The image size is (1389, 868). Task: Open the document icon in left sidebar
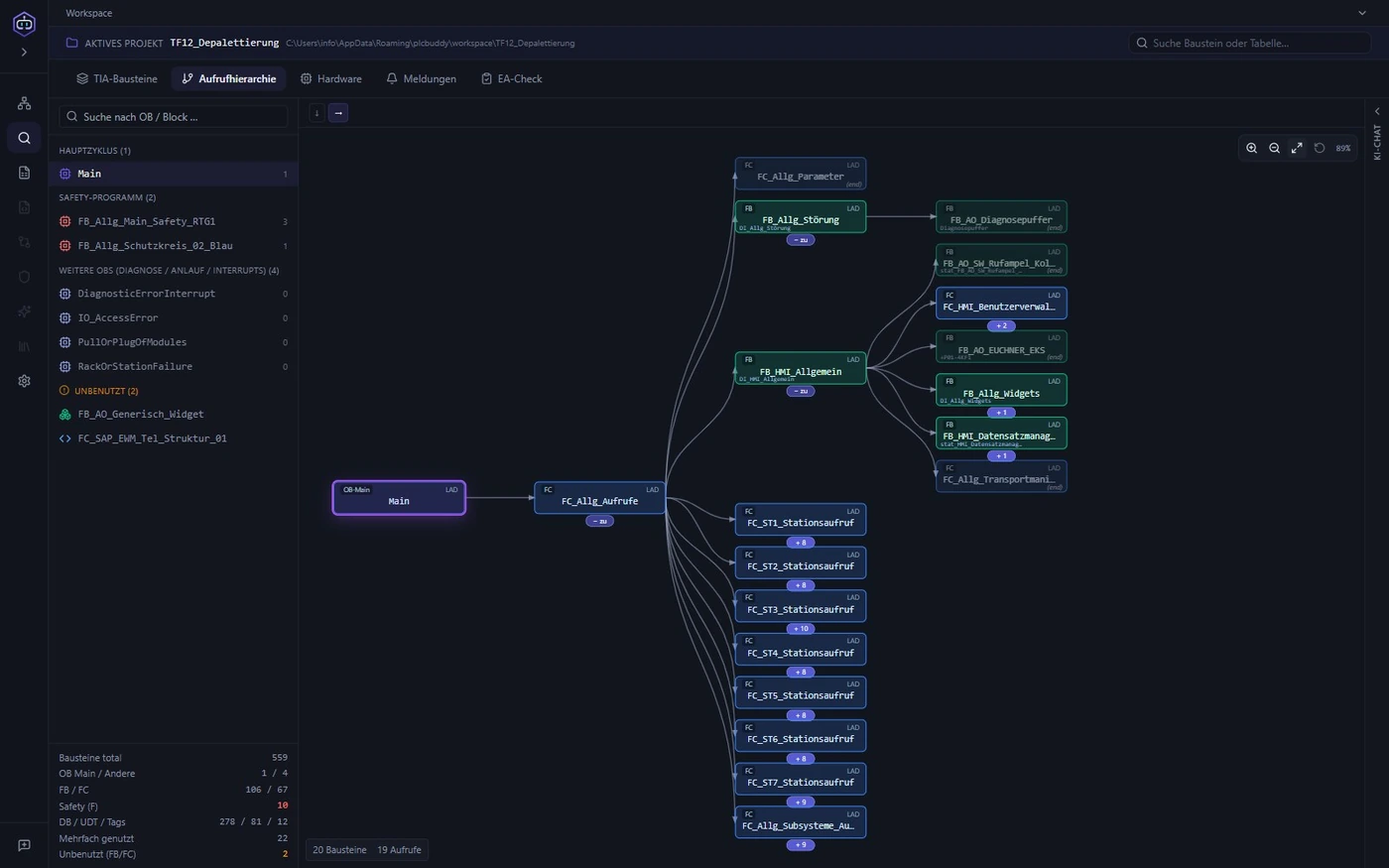pos(24,173)
